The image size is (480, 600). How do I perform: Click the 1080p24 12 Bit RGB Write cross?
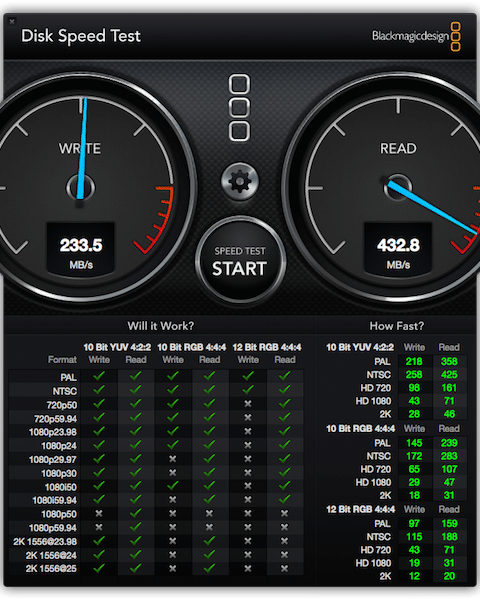tap(248, 445)
